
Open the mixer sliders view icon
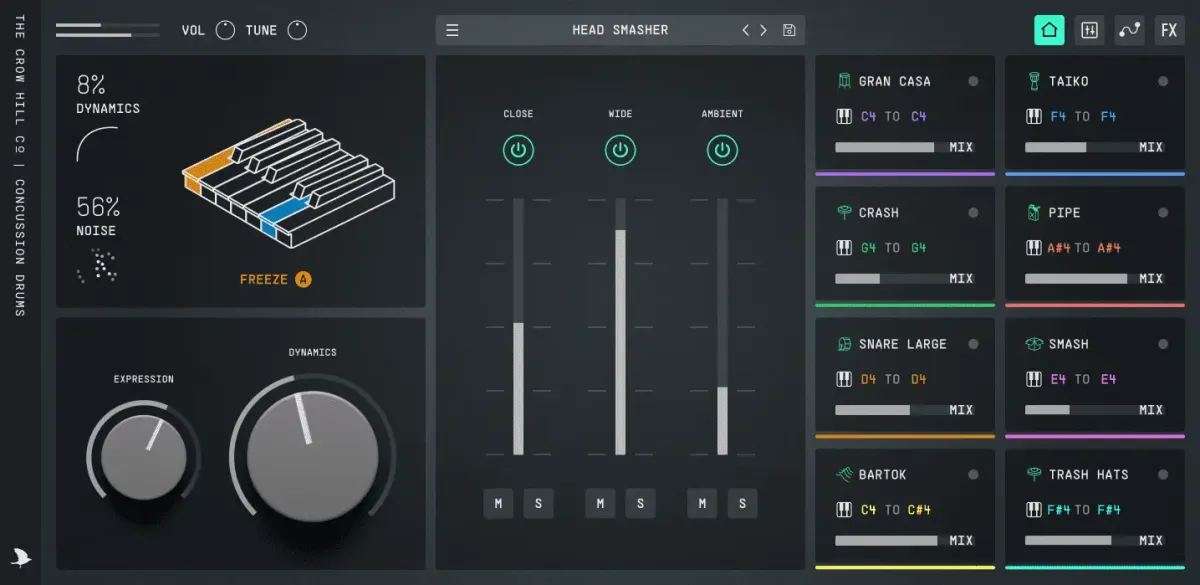coord(1090,30)
